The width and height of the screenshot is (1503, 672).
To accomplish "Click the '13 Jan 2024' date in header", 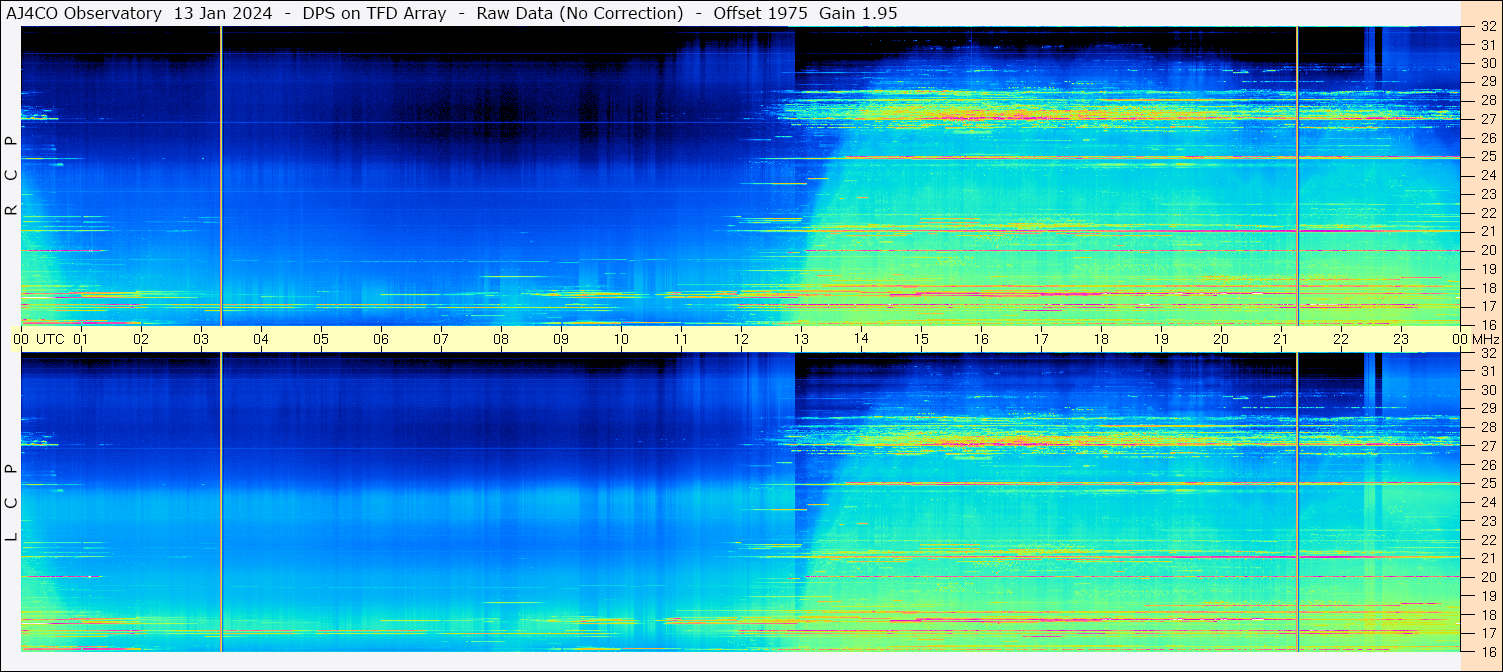I will [x=223, y=13].
